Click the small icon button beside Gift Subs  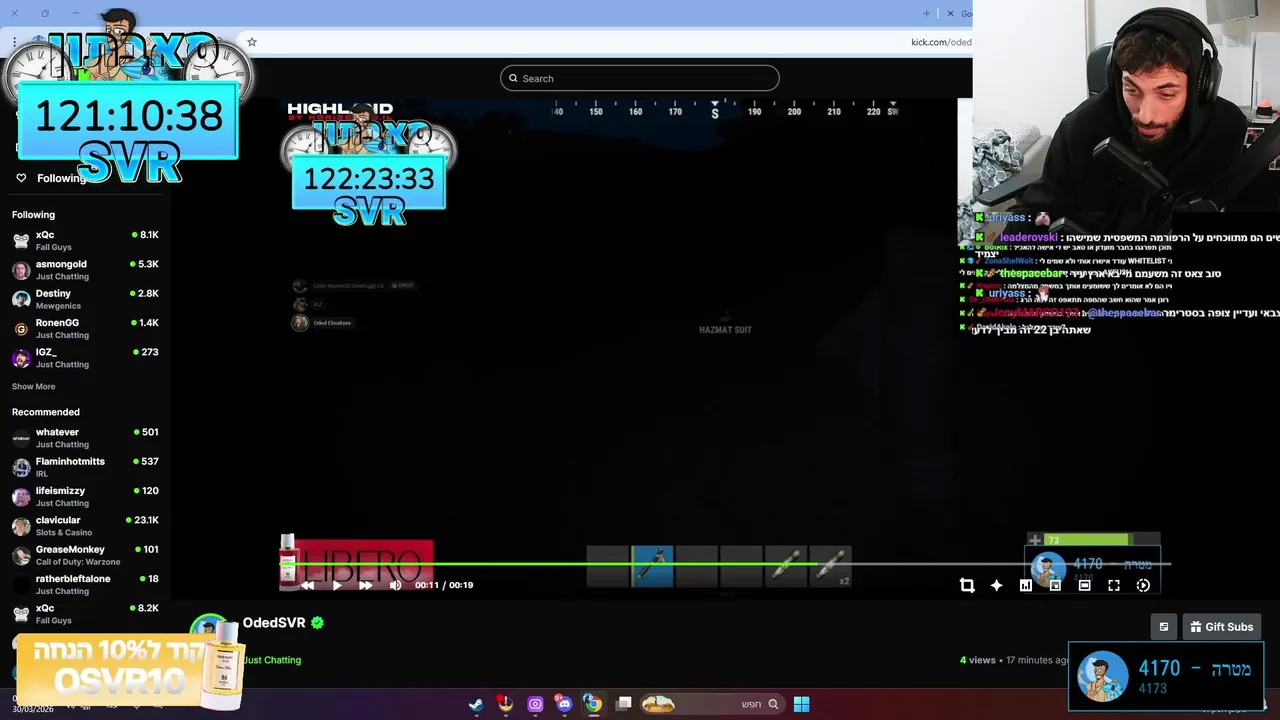point(1163,627)
